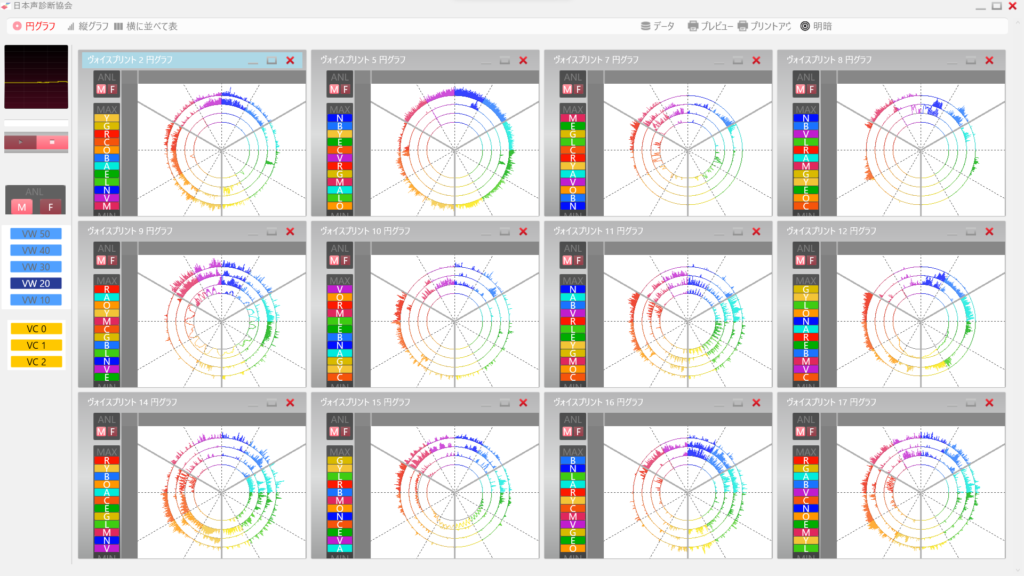Select the highlighted VW 20 button

tap(36, 283)
